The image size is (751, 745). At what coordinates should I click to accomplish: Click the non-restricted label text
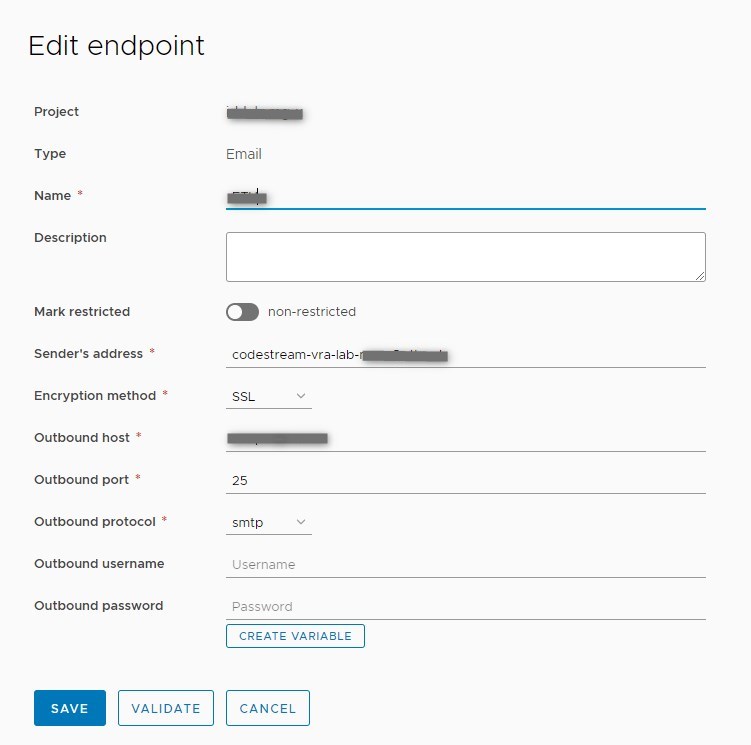point(312,312)
